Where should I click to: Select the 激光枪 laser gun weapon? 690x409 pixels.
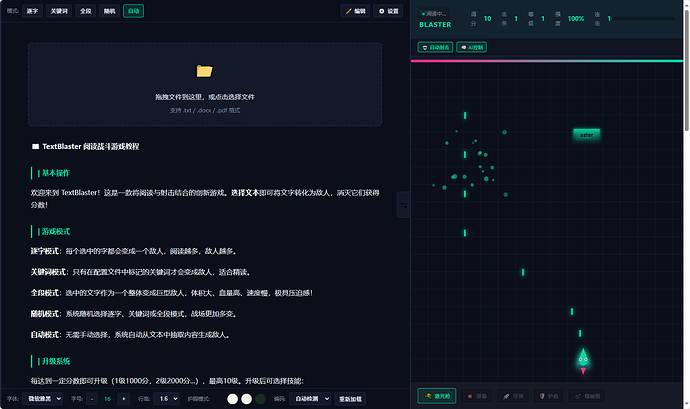point(437,396)
